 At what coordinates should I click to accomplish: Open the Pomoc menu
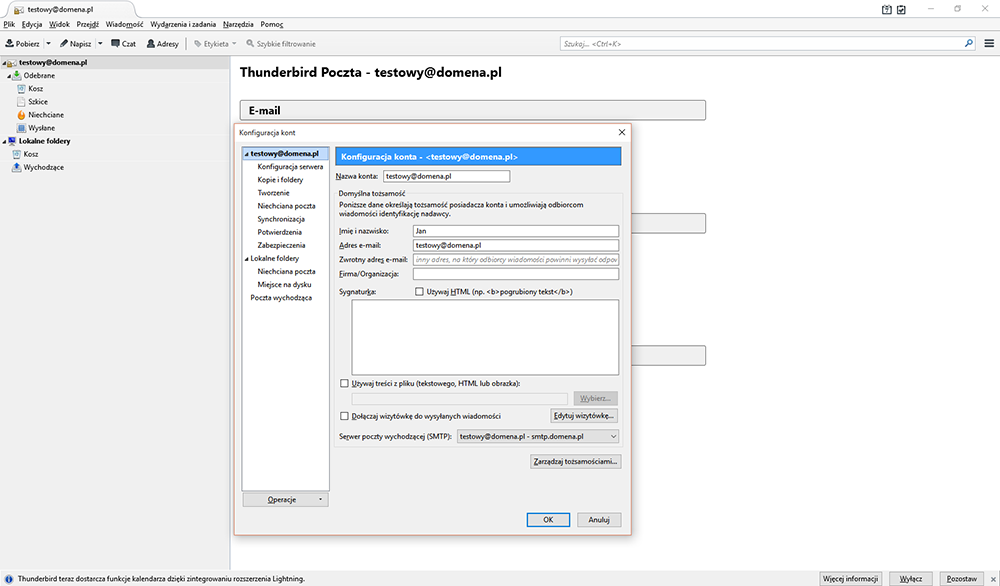[272, 24]
